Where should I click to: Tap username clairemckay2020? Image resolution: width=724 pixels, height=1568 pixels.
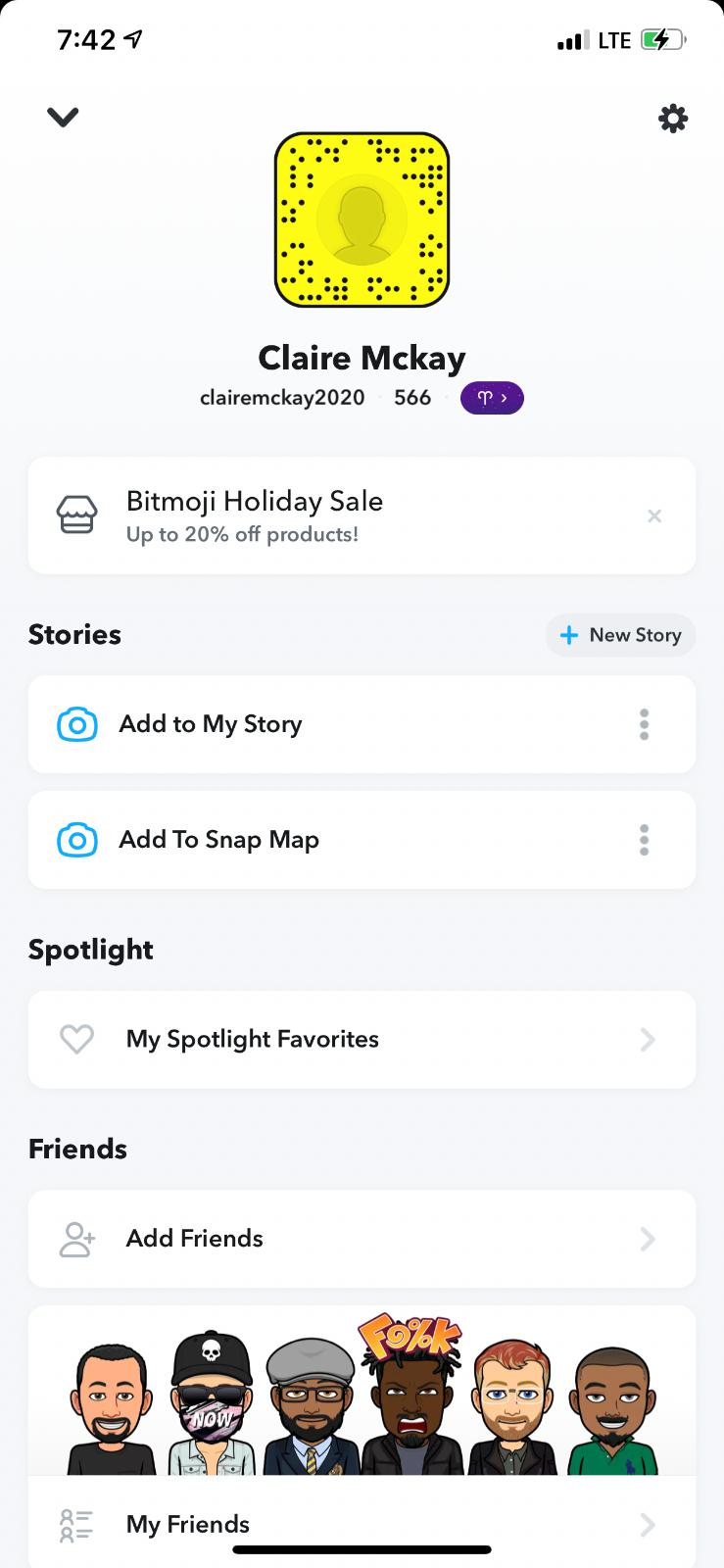click(282, 398)
